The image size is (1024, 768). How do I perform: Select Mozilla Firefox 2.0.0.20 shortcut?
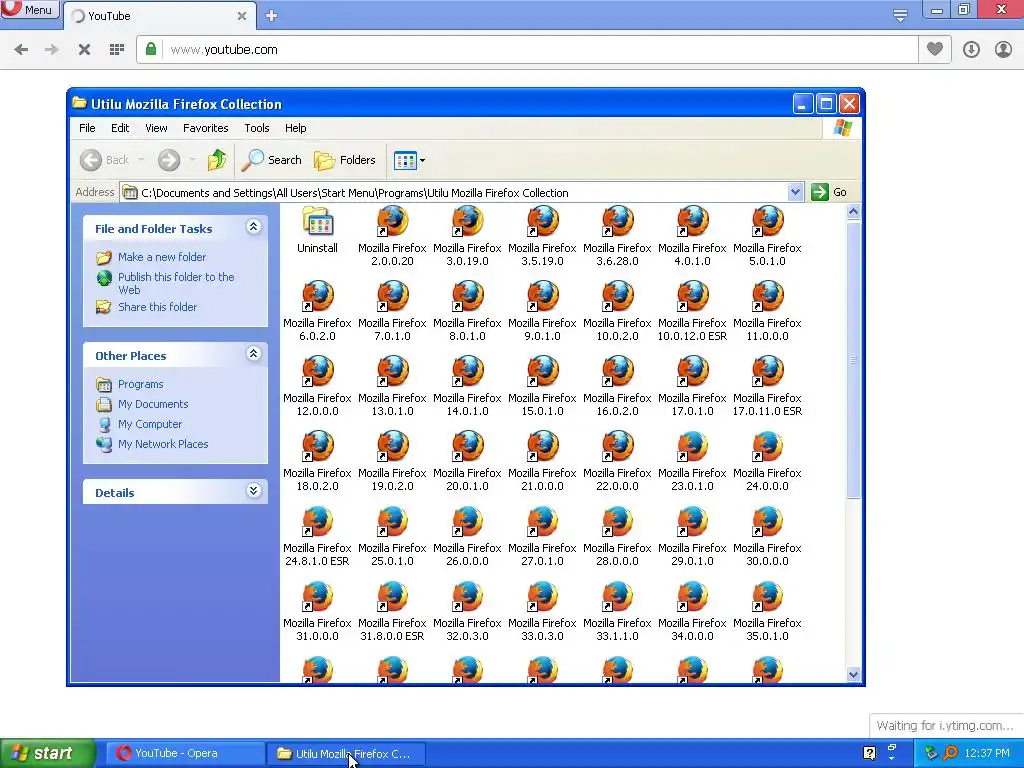(x=392, y=236)
